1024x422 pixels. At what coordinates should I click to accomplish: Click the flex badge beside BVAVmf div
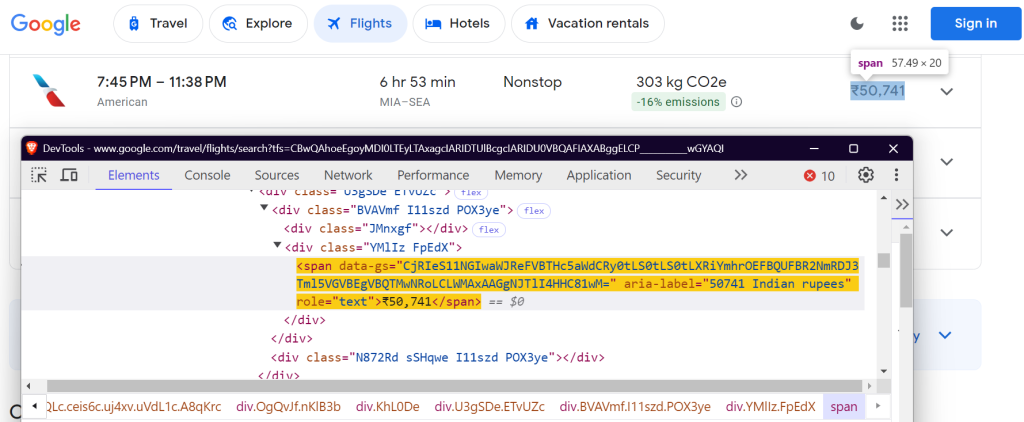[x=534, y=211]
